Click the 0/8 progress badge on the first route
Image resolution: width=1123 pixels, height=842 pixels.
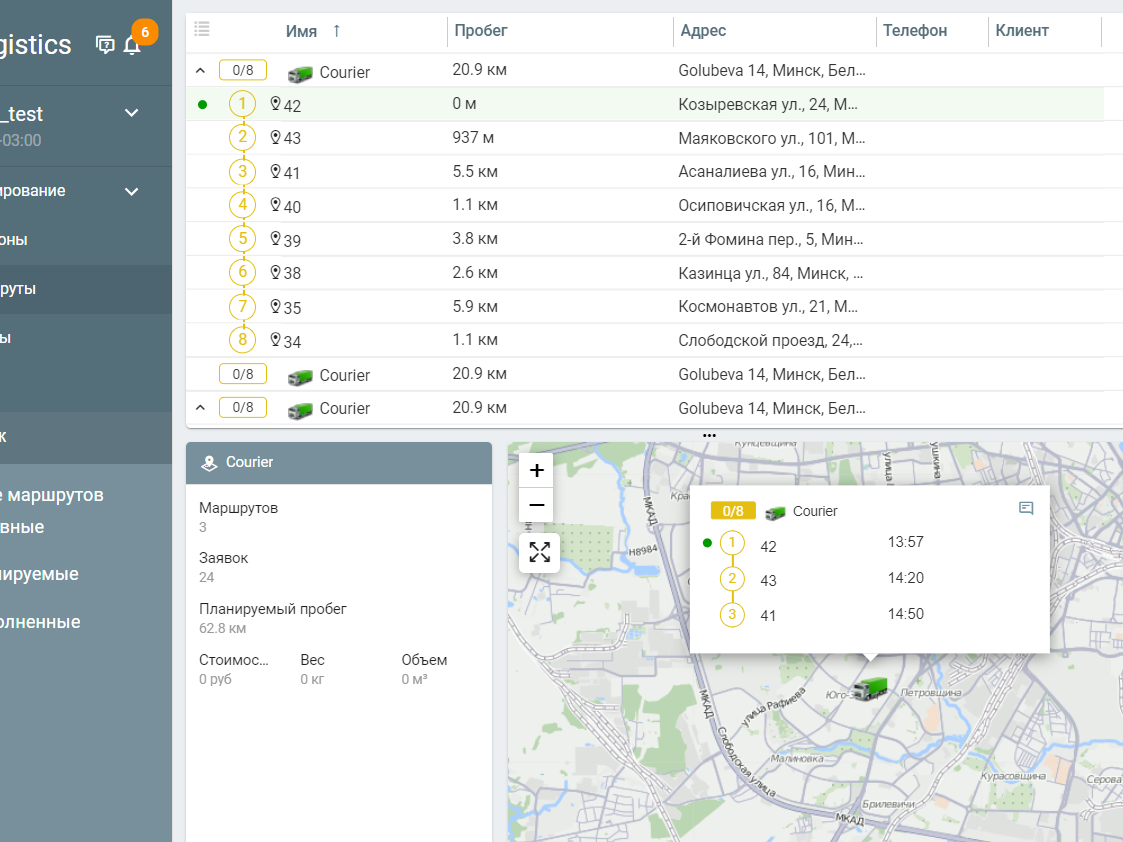tap(241, 70)
